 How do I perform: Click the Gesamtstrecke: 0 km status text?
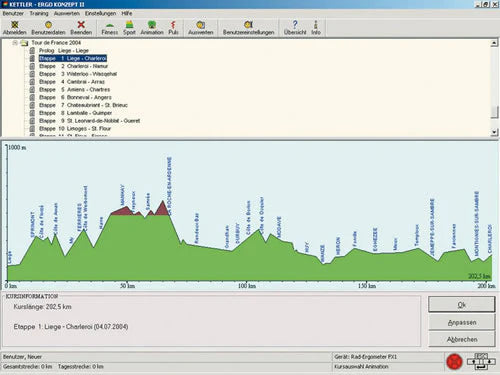28,366
